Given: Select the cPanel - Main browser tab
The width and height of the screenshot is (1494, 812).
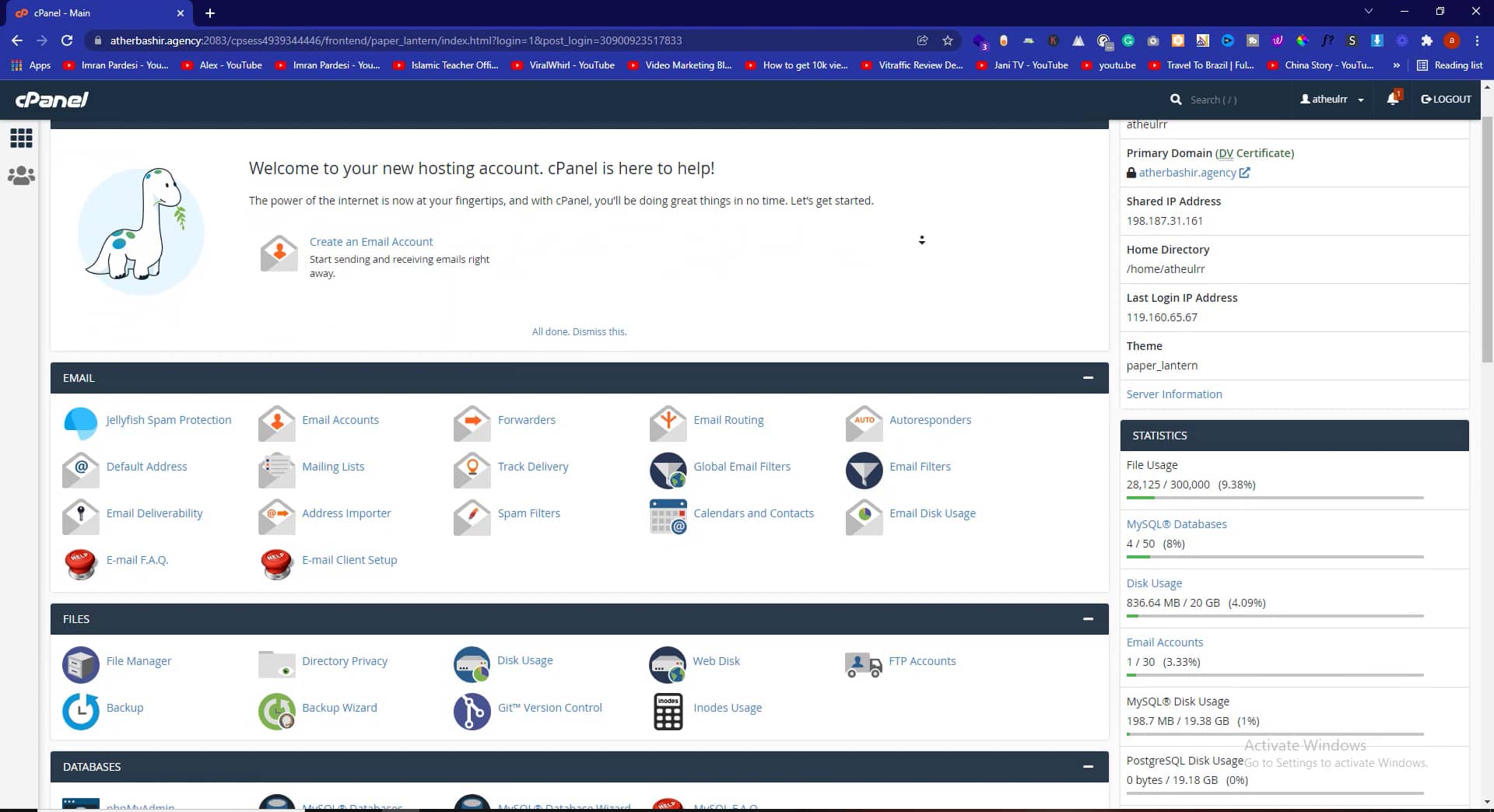Looking at the screenshot, I should pyautogui.click(x=100, y=13).
